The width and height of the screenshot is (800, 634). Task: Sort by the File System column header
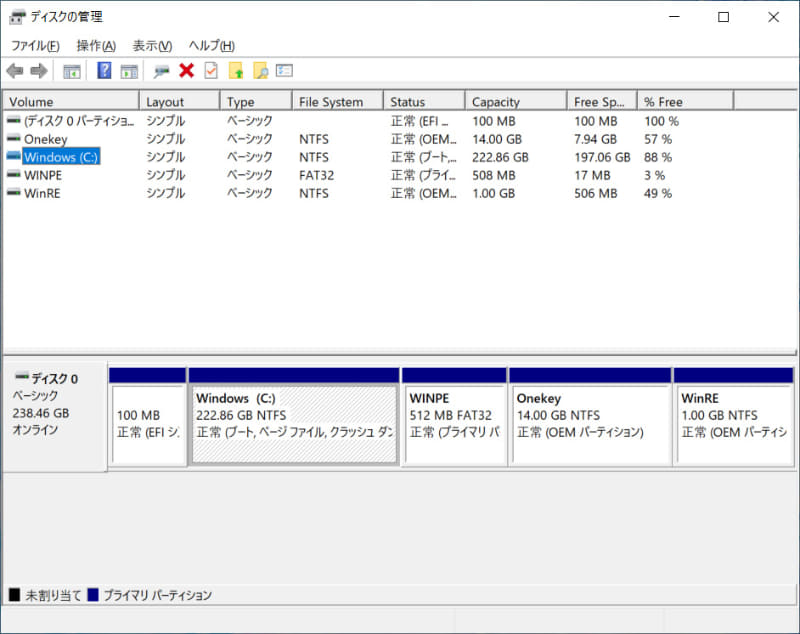pyautogui.click(x=337, y=102)
